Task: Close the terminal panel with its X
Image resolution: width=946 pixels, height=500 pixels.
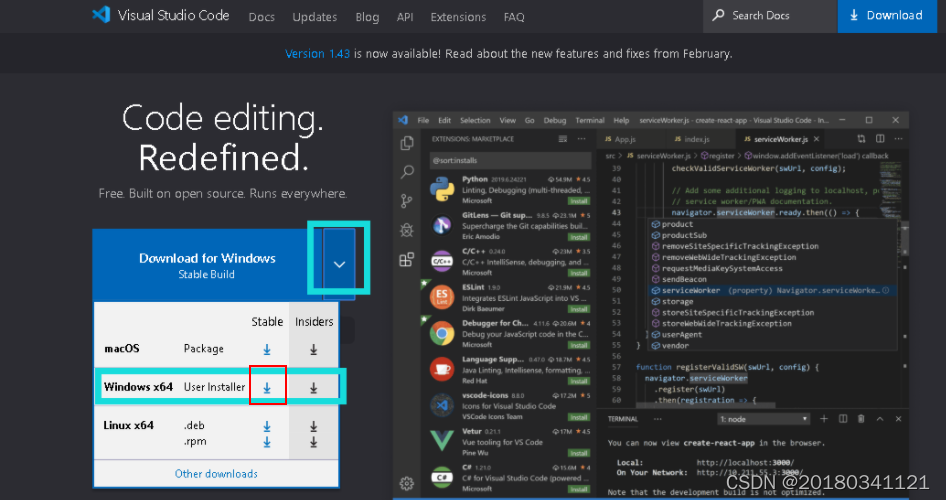Action: pyautogui.click(x=898, y=419)
